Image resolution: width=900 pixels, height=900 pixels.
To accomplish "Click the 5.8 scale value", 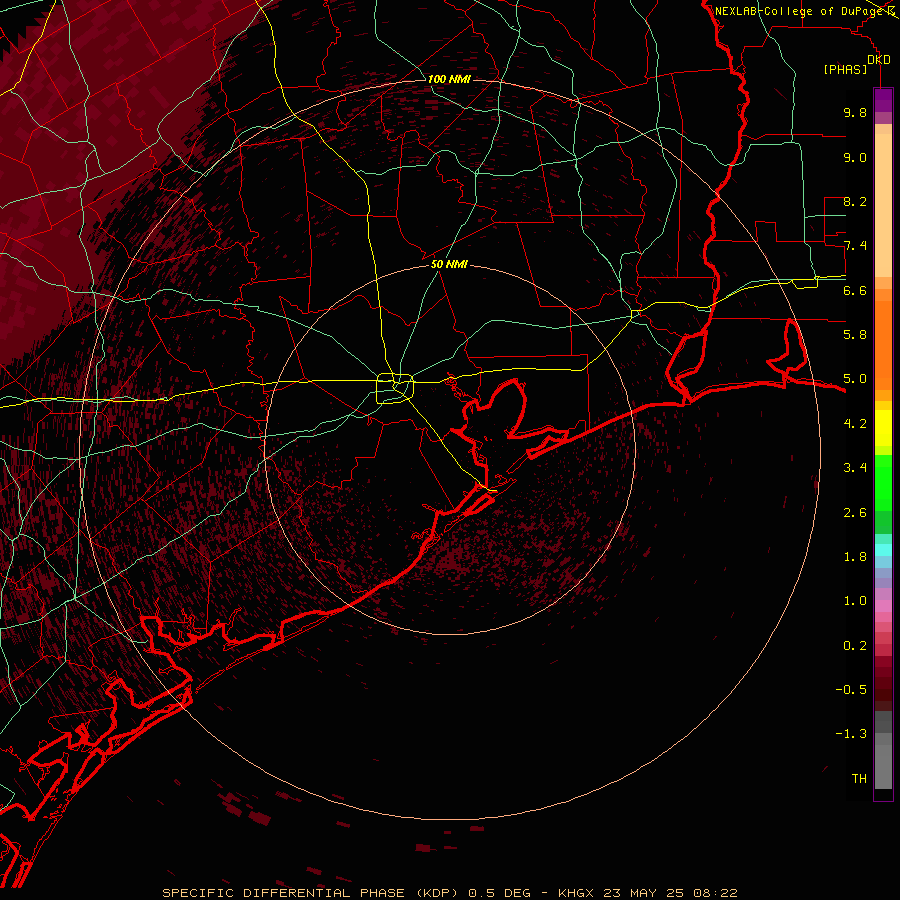I will pos(855,335).
